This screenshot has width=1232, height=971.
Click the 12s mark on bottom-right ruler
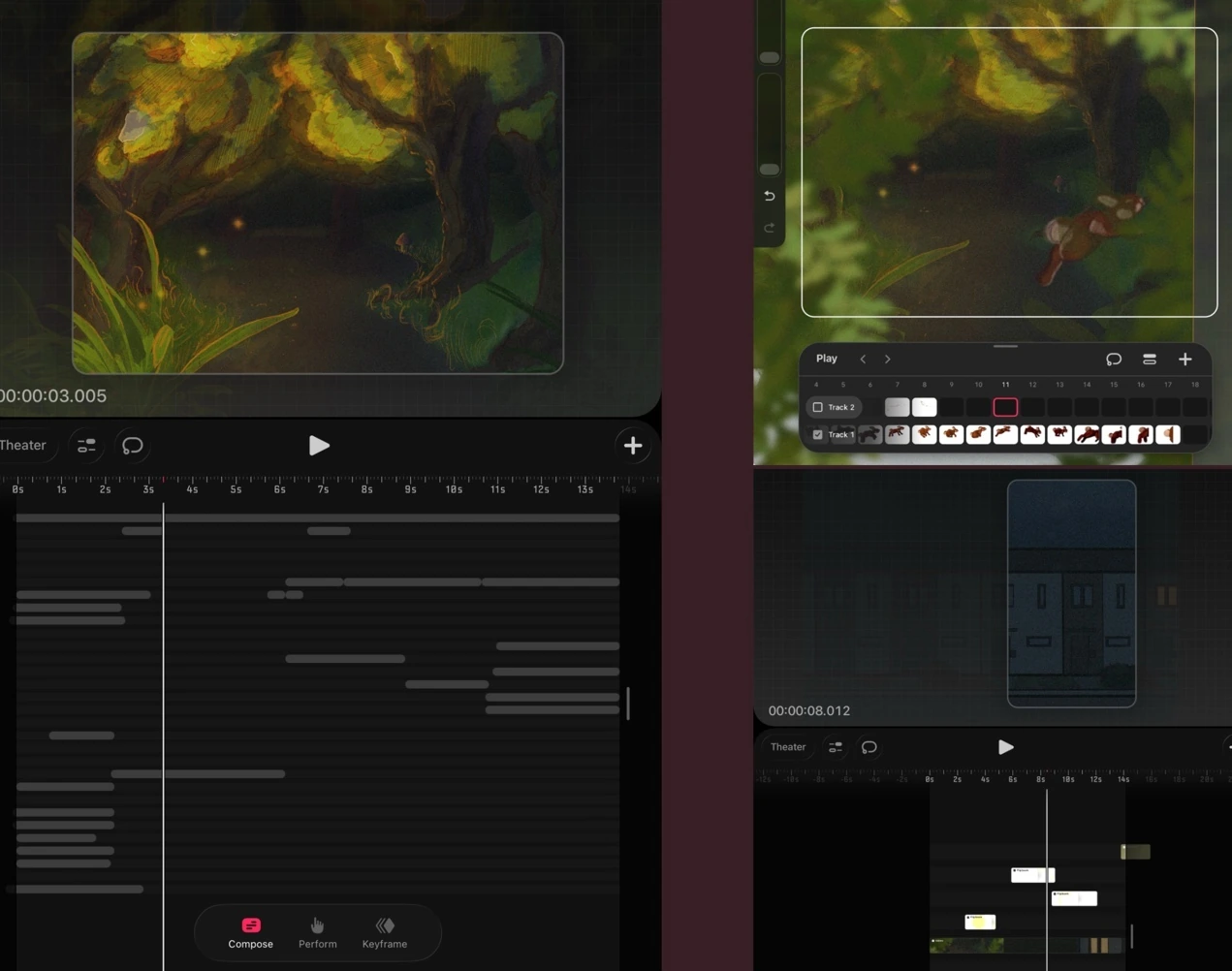1095,779
